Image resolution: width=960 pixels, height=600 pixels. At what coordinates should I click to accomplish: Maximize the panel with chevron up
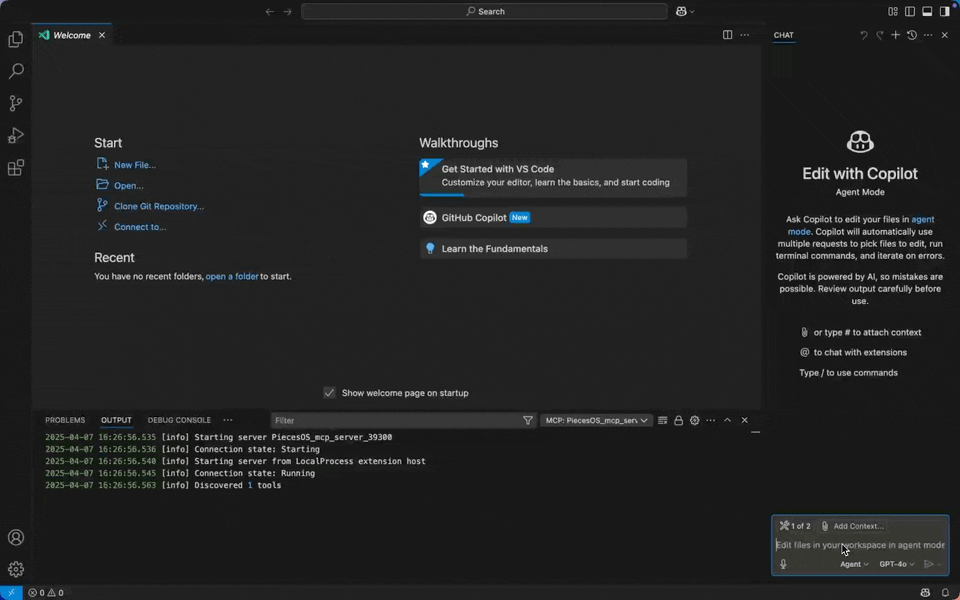click(727, 420)
